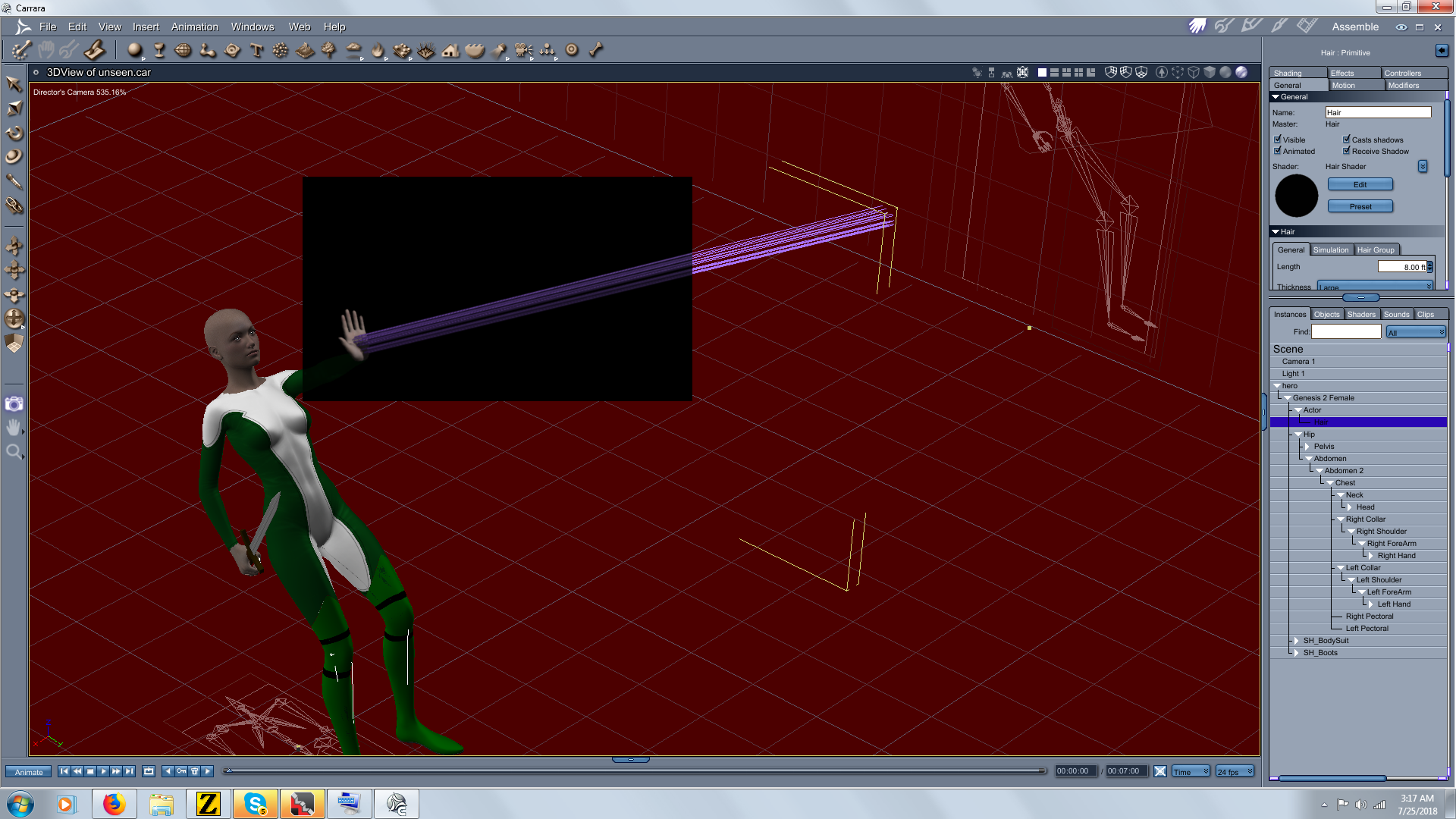
Task: Switch to the Simulation hair tab
Action: [x=1331, y=249]
